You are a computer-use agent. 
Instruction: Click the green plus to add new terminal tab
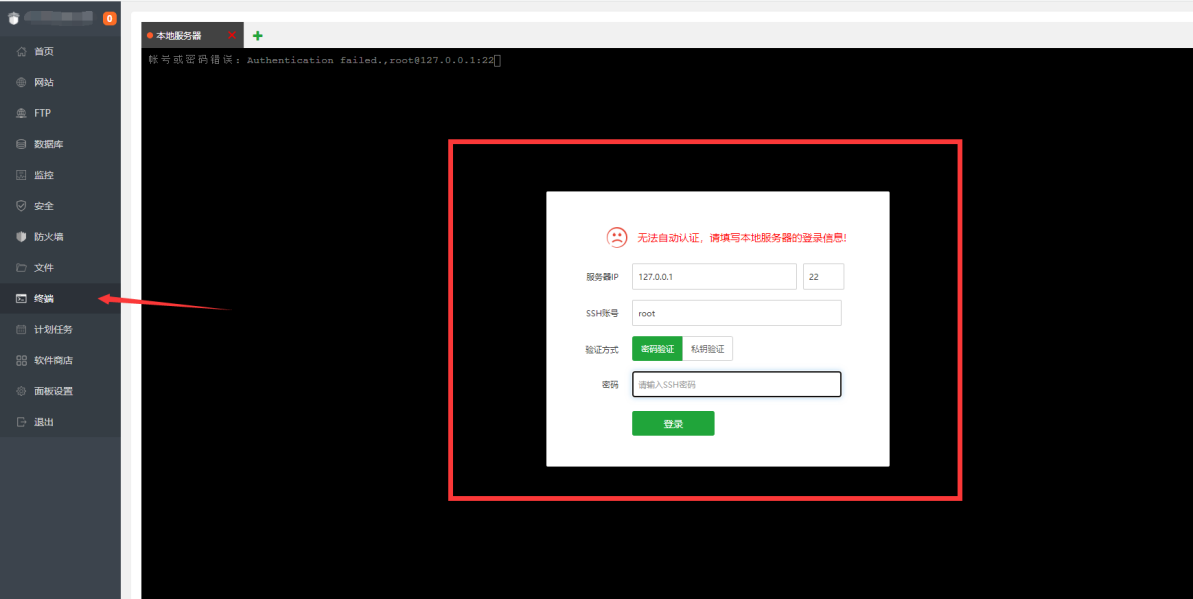(x=257, y=34)
